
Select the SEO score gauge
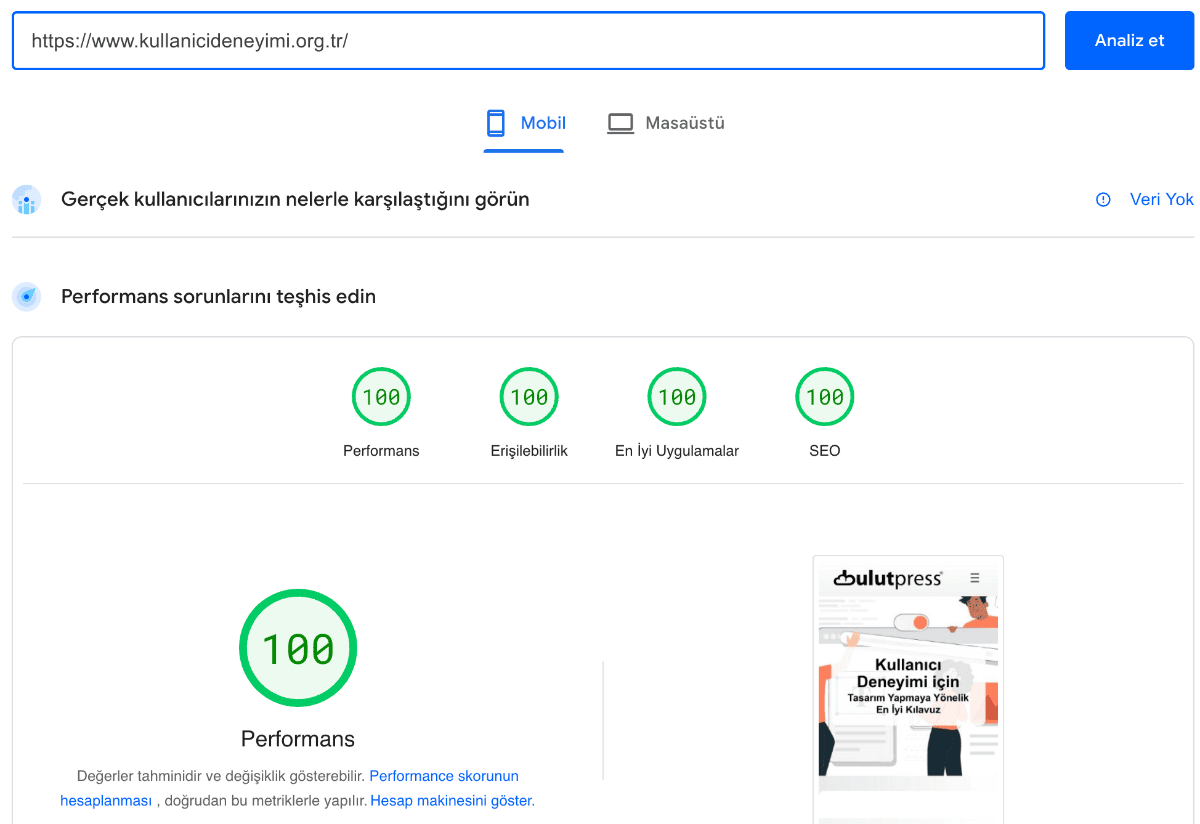pyautogui.click(x=825, y=397)
